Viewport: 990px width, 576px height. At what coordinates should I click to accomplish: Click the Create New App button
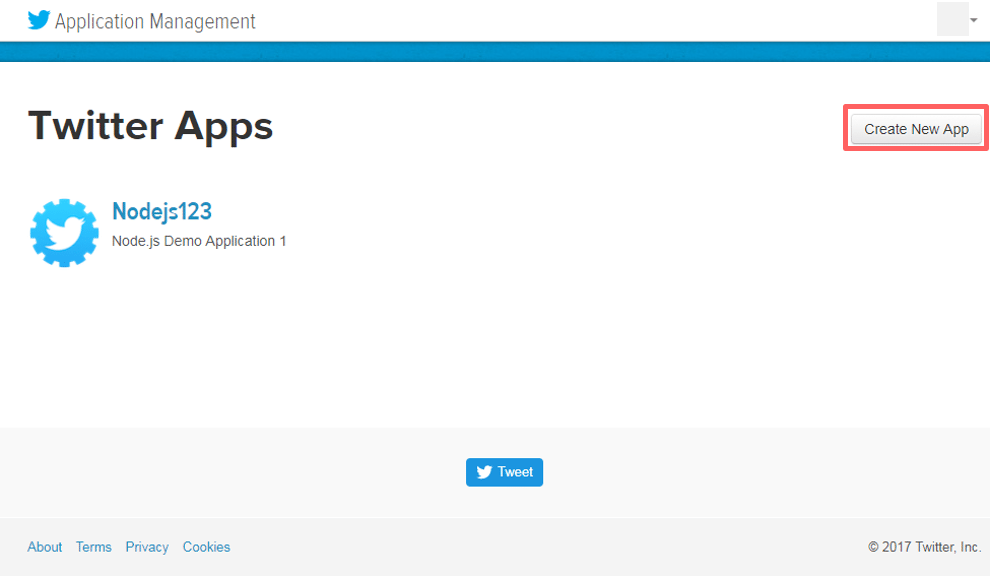pyautogui.click(x=916, y=129)
